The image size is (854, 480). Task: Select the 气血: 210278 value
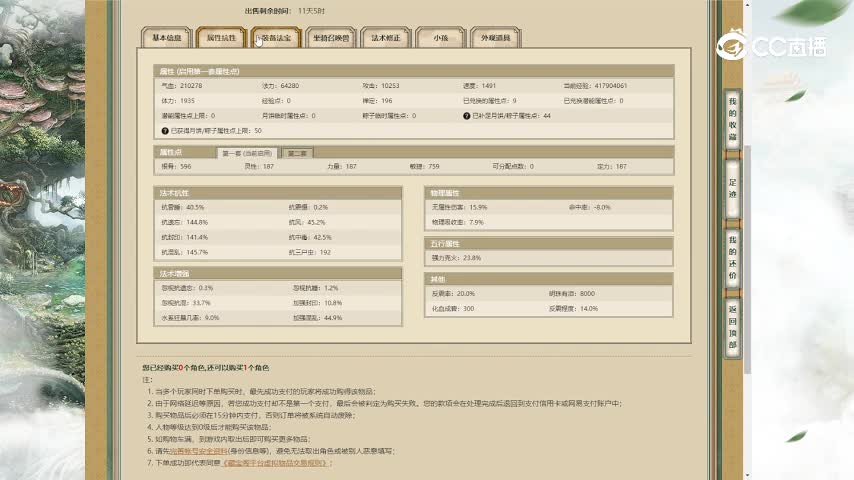(x=182, y=86)
